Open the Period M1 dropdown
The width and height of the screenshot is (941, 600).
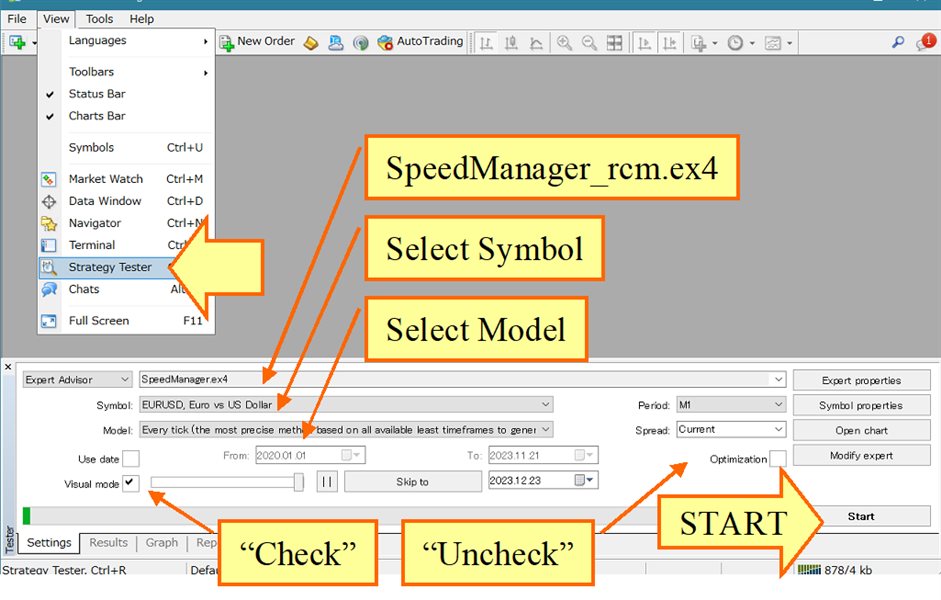point(731,404)
